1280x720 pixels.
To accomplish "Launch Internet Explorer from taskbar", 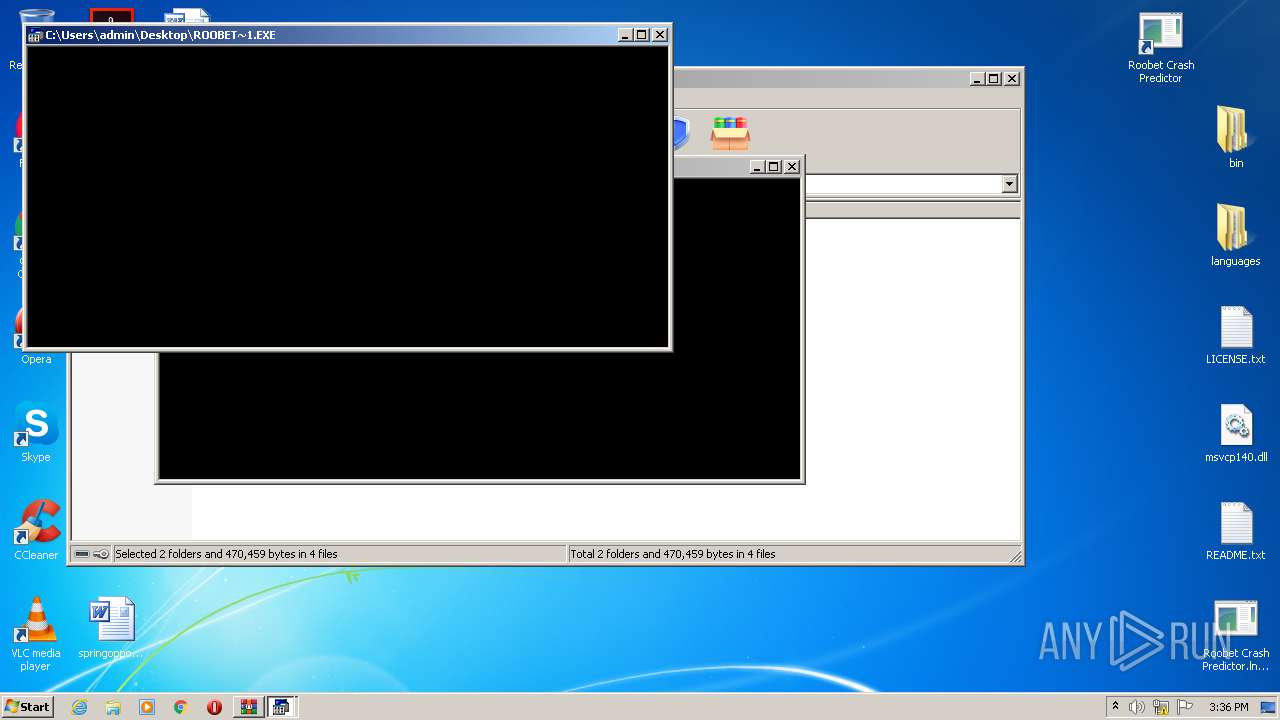I will point(79,707).
